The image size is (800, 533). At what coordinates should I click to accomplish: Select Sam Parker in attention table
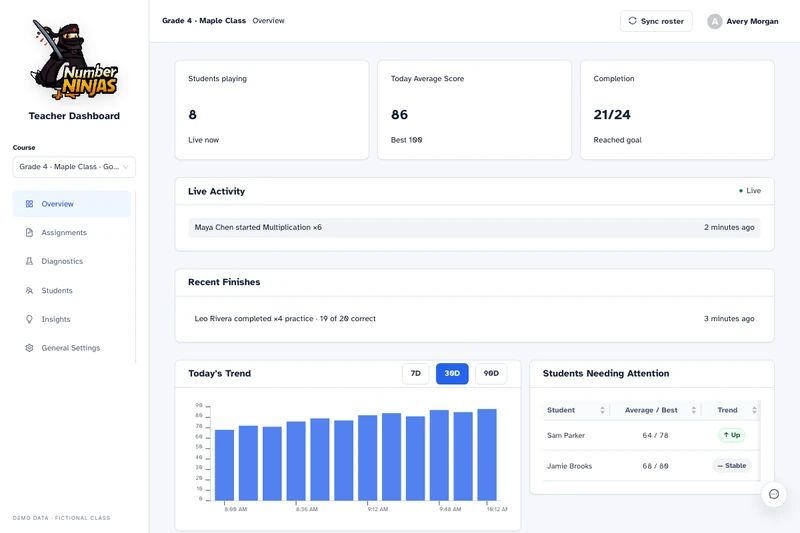[566, 435]
